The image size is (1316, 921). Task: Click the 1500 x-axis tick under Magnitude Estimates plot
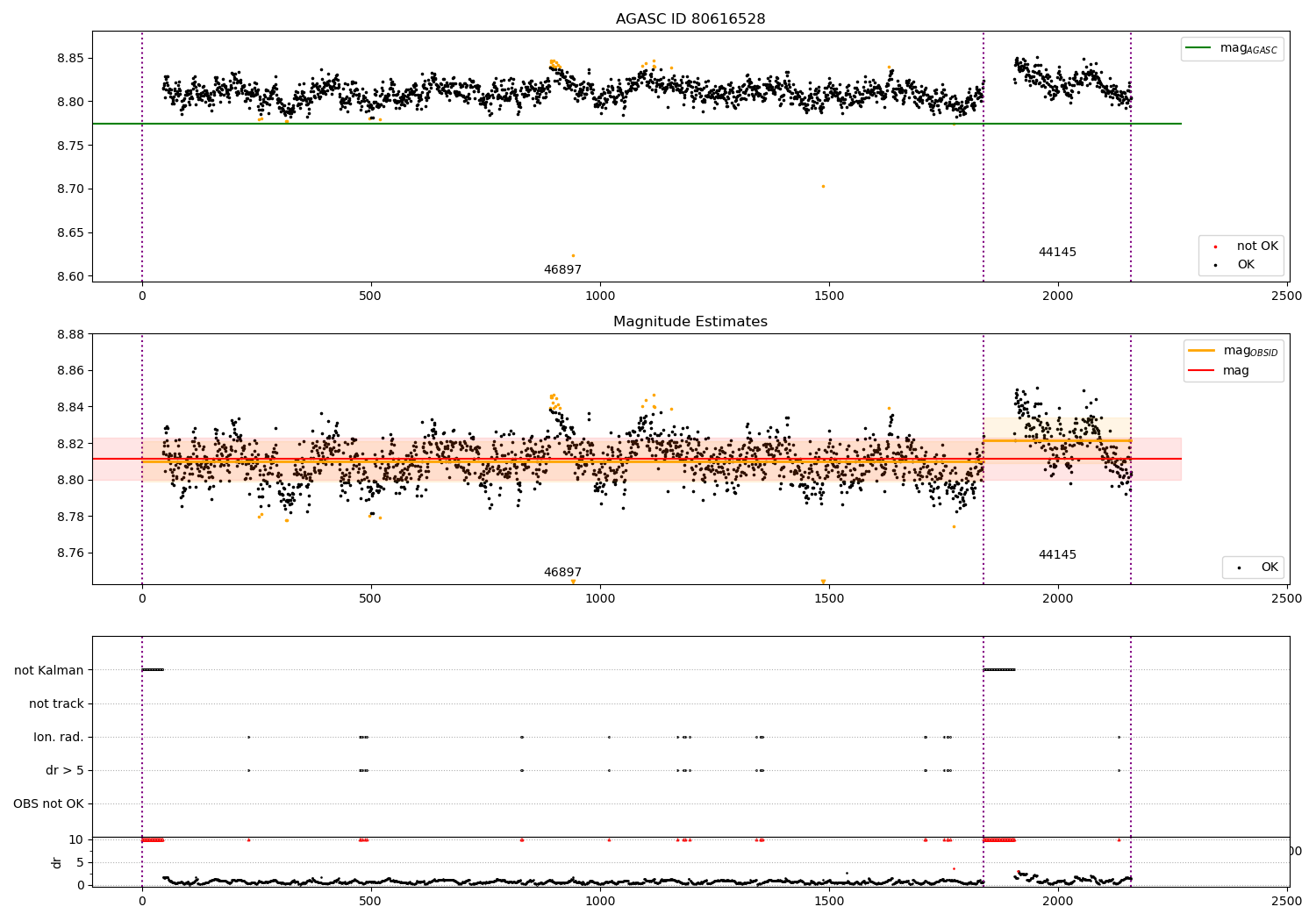829,598
